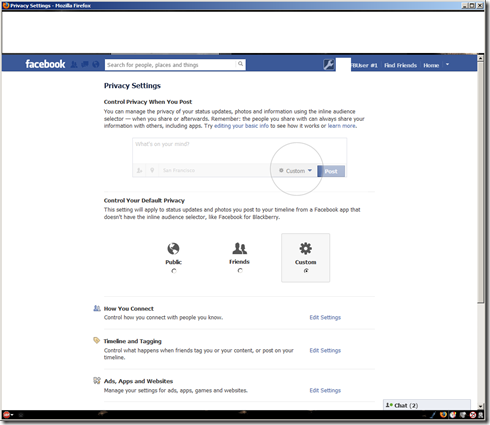Edit Settings for Ads, Apps and Websites
This screenshot has width=490, height=425.
(325, 390)
